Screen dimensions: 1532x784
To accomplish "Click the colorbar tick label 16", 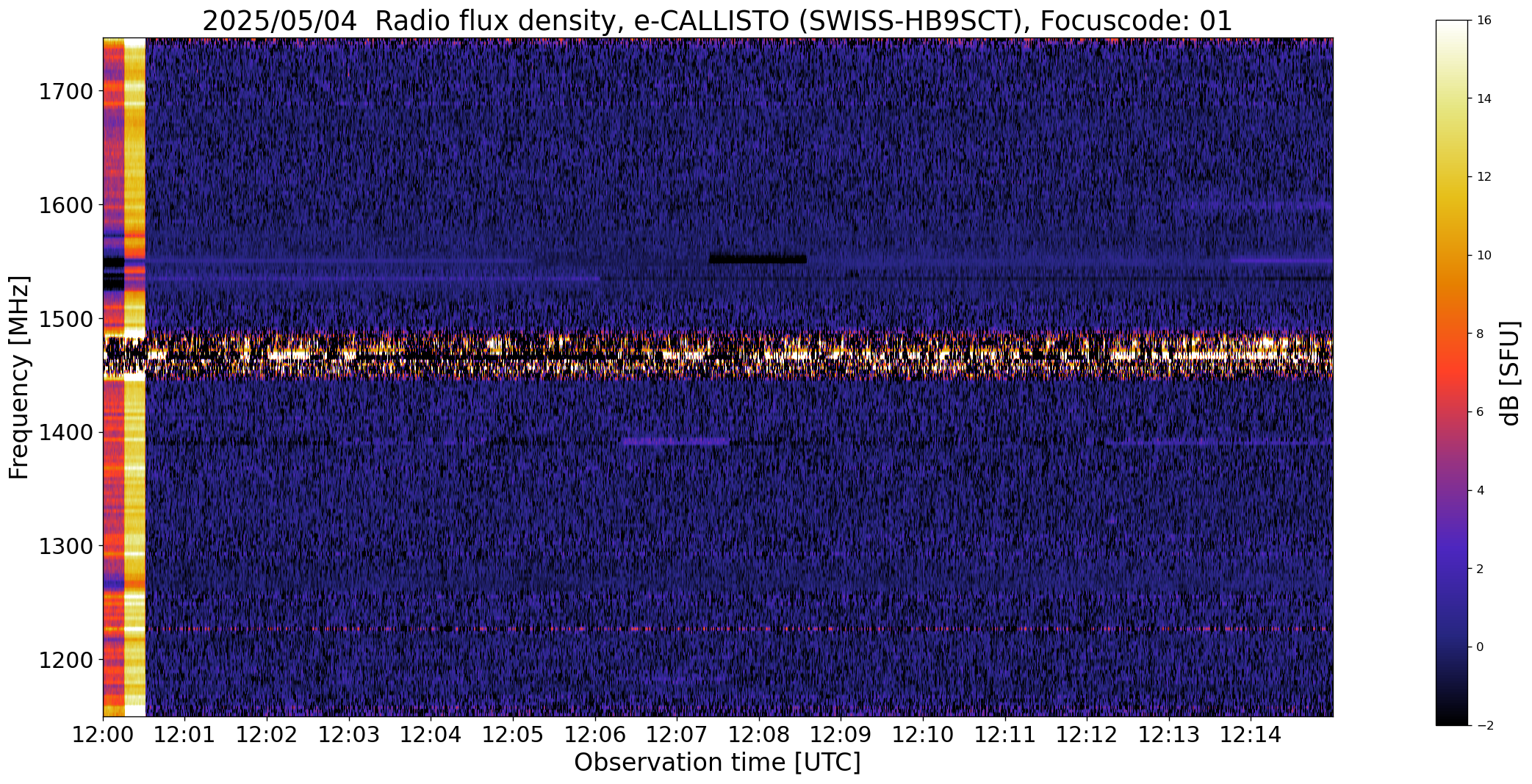I will pyautogui.click(x=1484, y=21).
